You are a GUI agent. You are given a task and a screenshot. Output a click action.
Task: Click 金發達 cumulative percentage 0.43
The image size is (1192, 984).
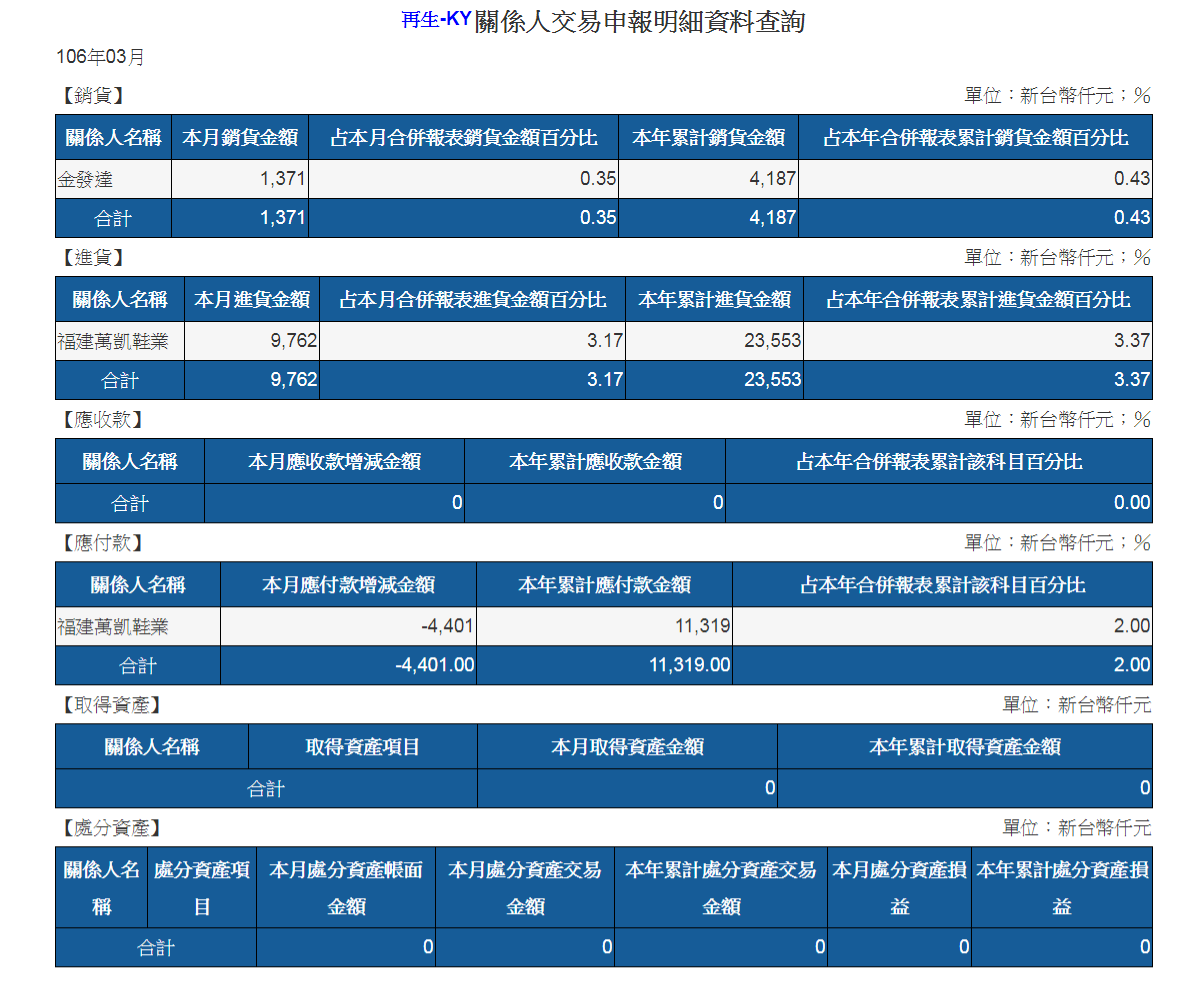[x=1131, y=179]
